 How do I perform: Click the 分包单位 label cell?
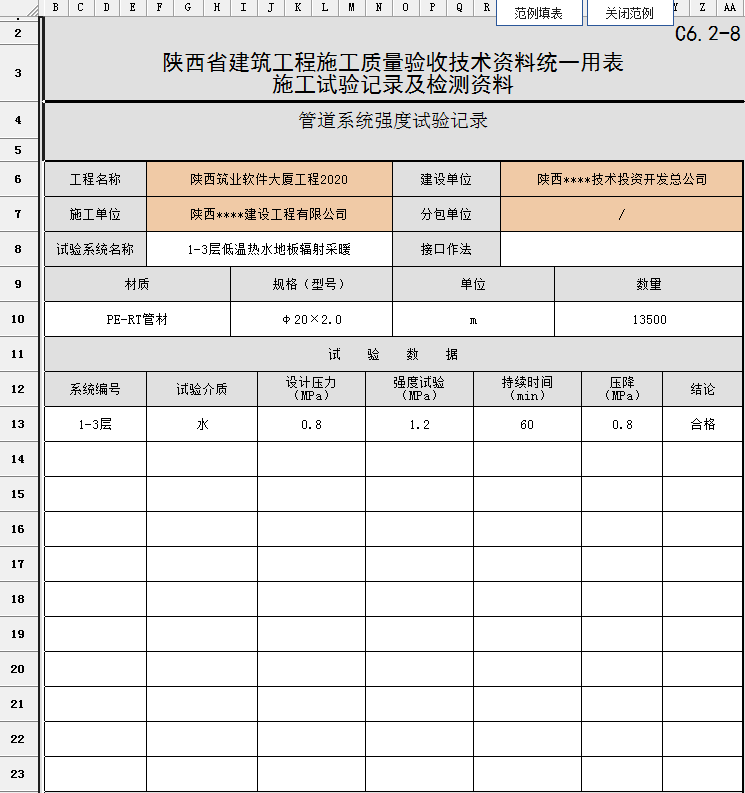point(446,214)
